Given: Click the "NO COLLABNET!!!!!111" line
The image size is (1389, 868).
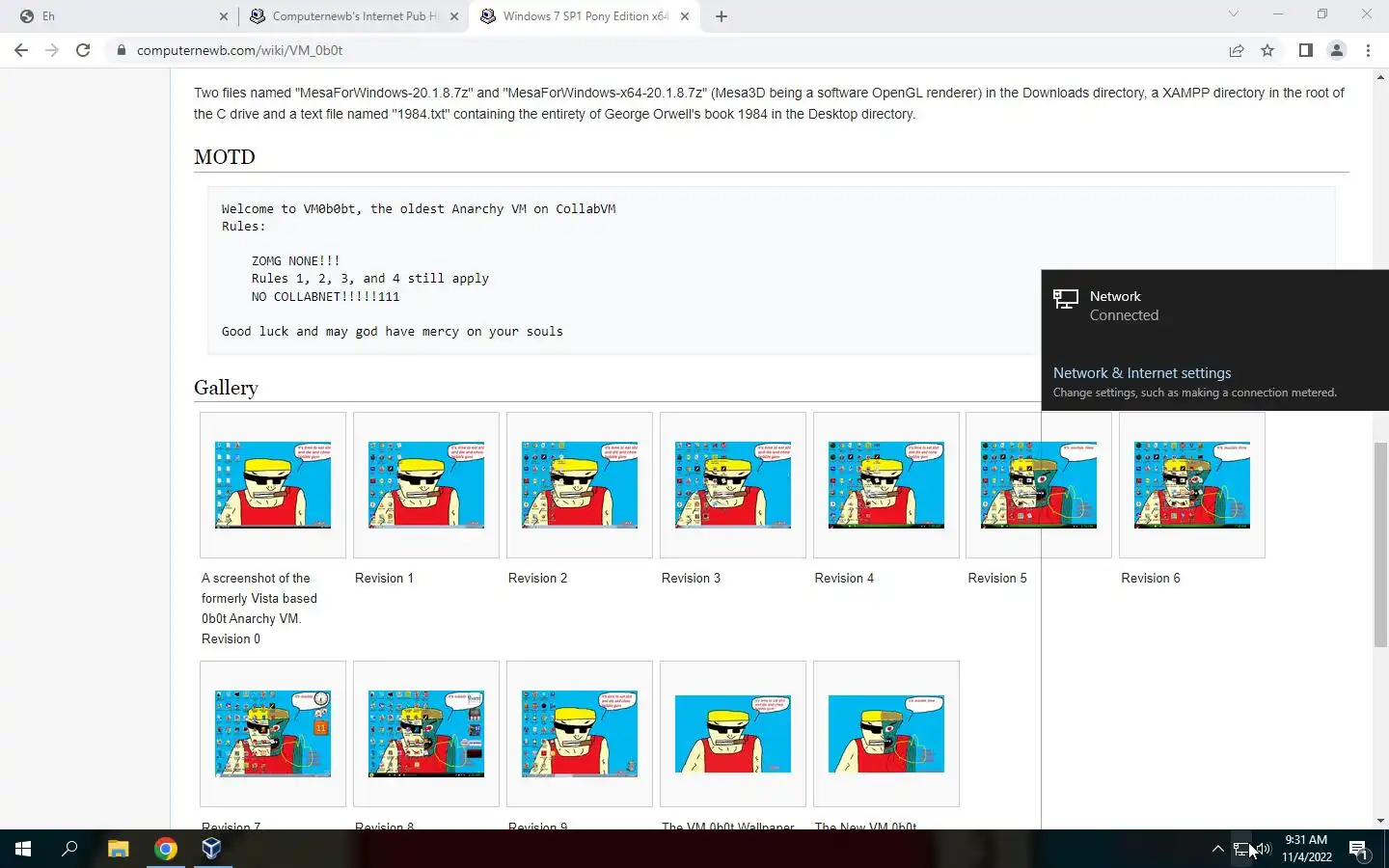Looking at the screenshot, I should [326, 296].
